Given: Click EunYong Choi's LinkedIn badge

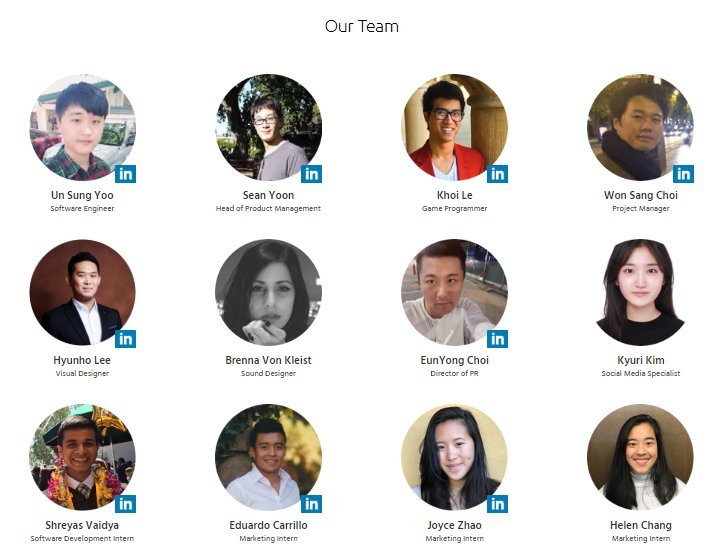Looking at the screenshot, I should pos(497,339).
